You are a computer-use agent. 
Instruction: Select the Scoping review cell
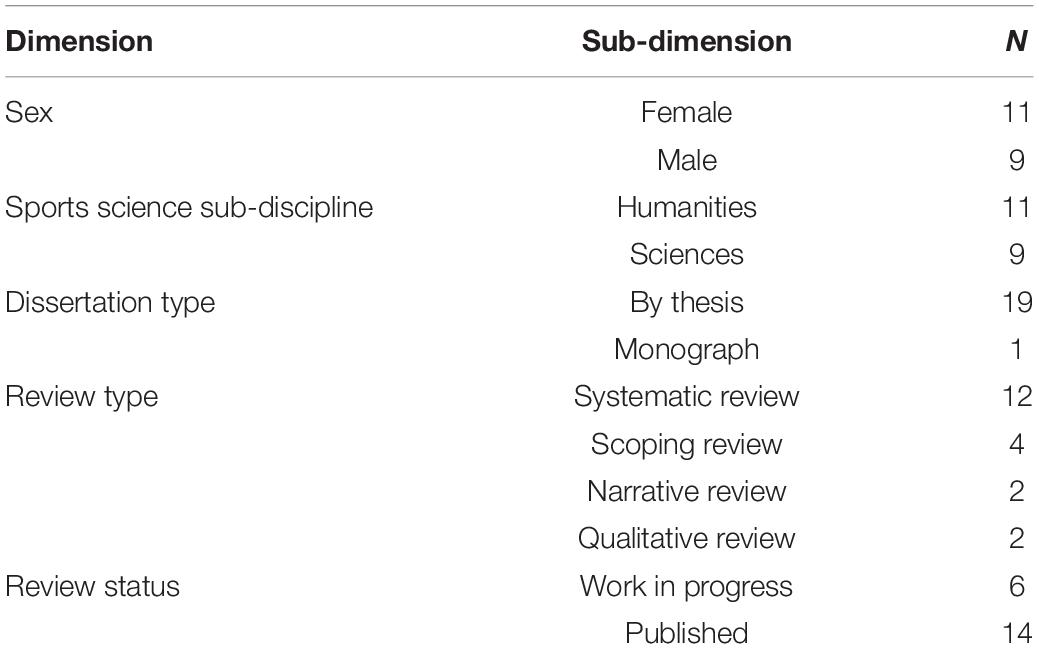686,444
